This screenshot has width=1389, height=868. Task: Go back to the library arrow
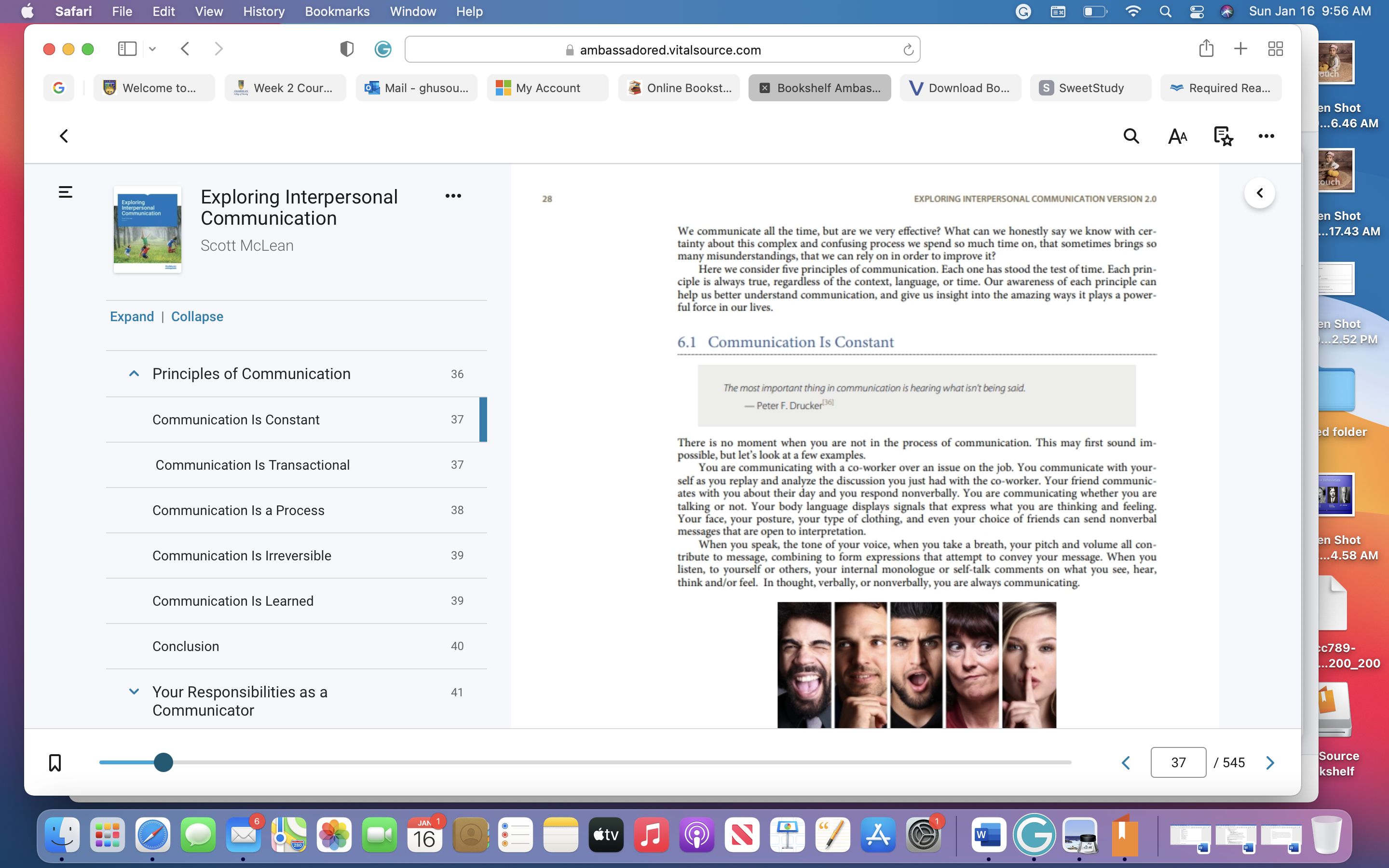[x=64, y=136]
